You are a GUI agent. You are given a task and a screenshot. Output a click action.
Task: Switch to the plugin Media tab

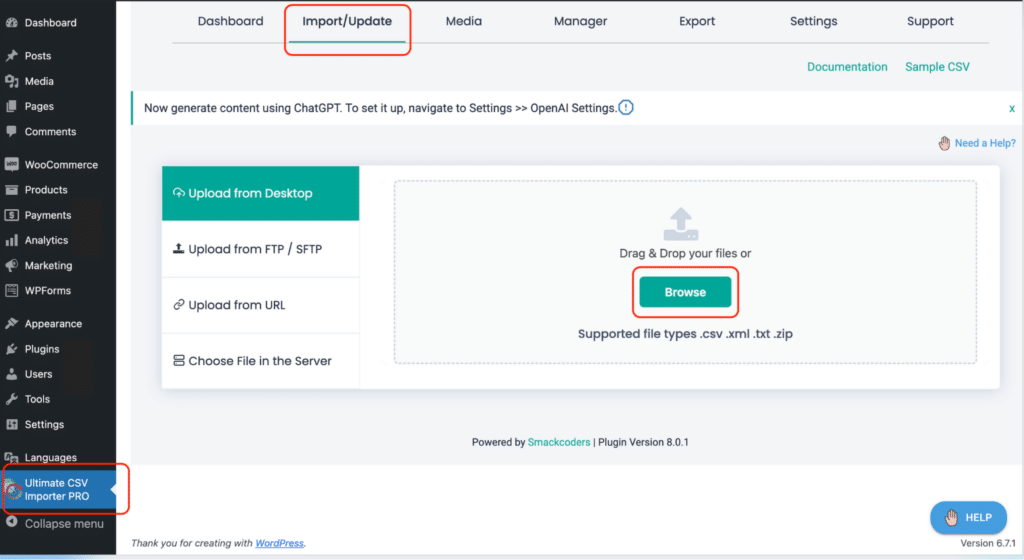click(464, 21)
